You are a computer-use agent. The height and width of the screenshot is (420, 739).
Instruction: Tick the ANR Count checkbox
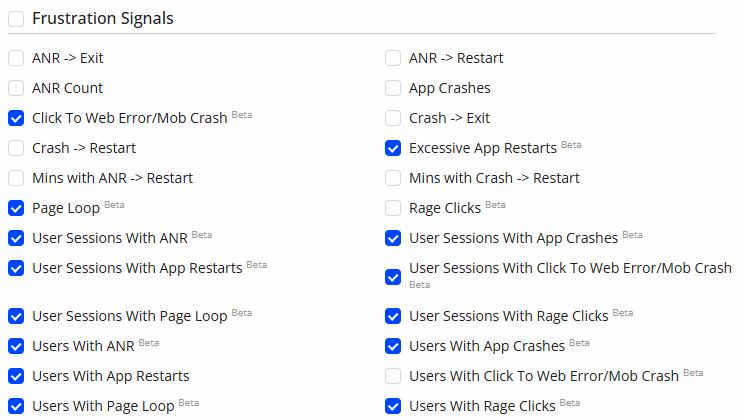point(16,88)
